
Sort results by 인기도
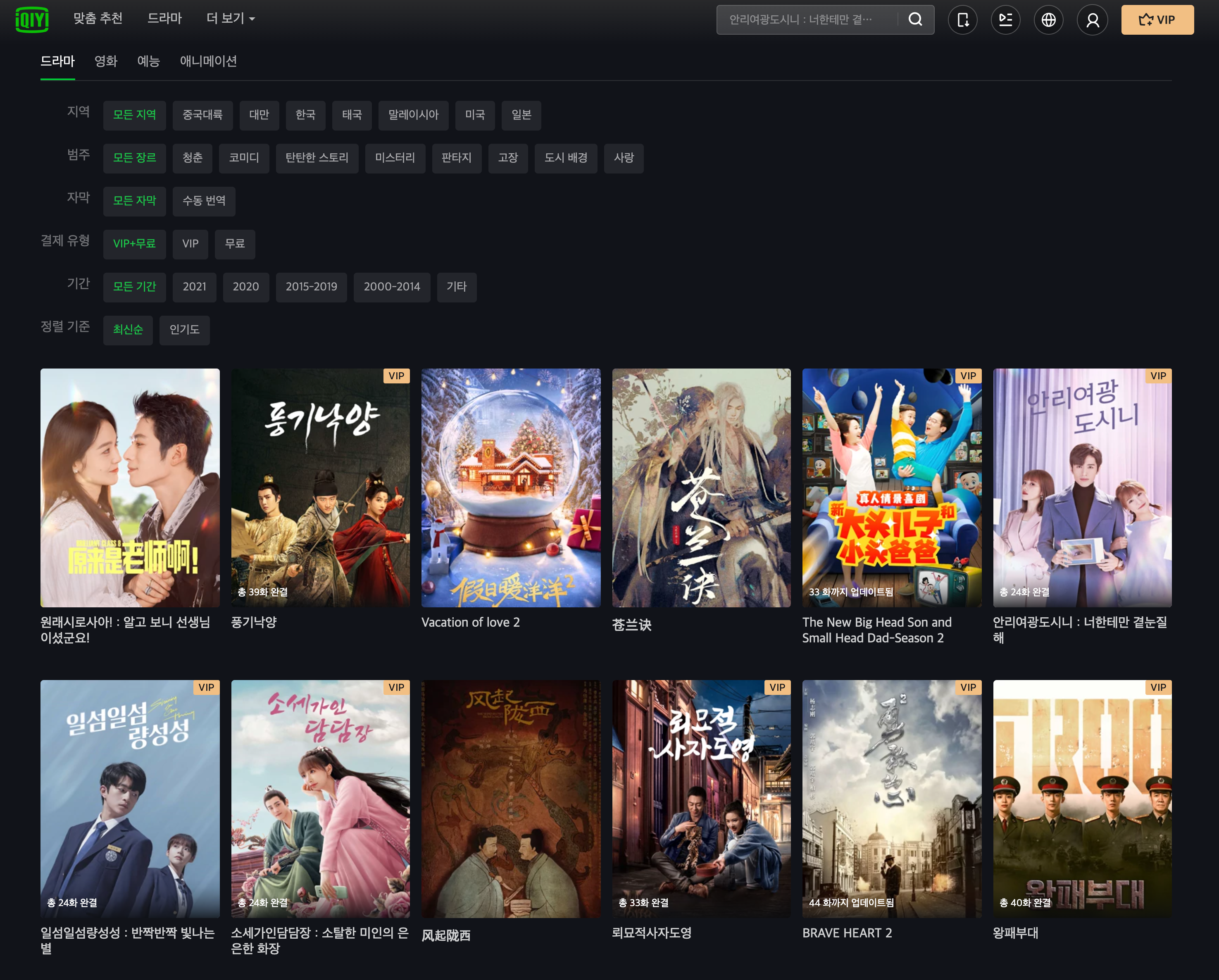coord(184,330)
